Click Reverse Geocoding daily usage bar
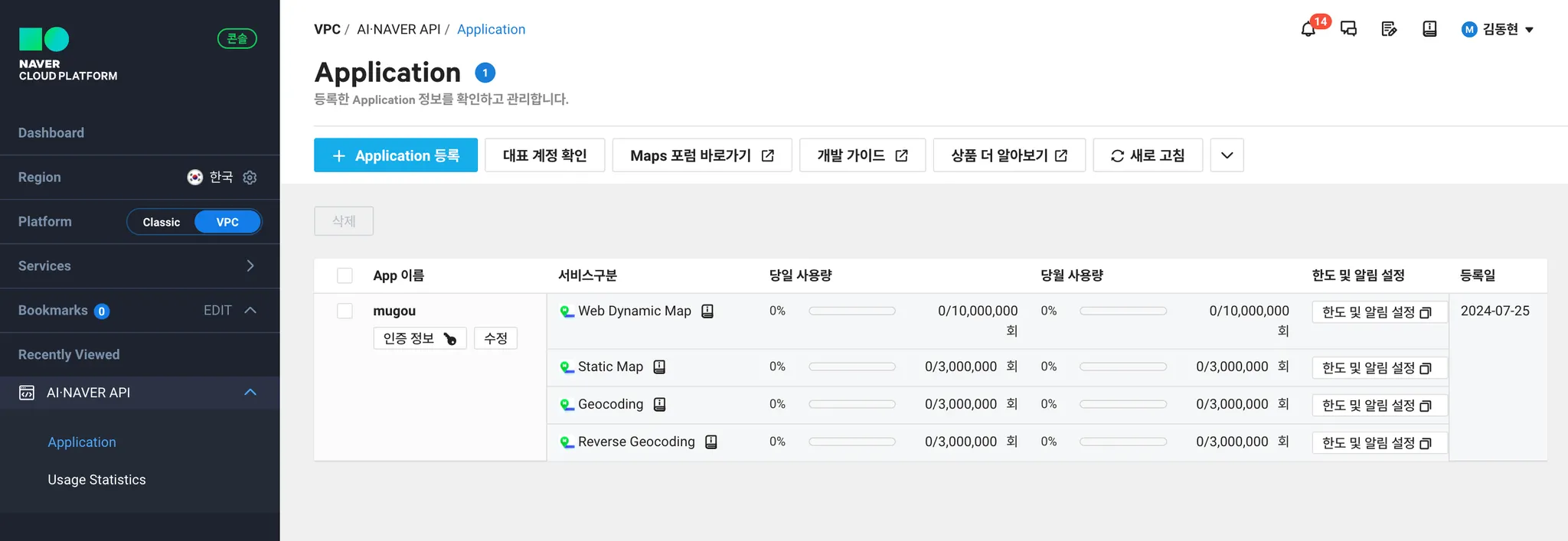1568x541 pixels. tap(852, 442)
